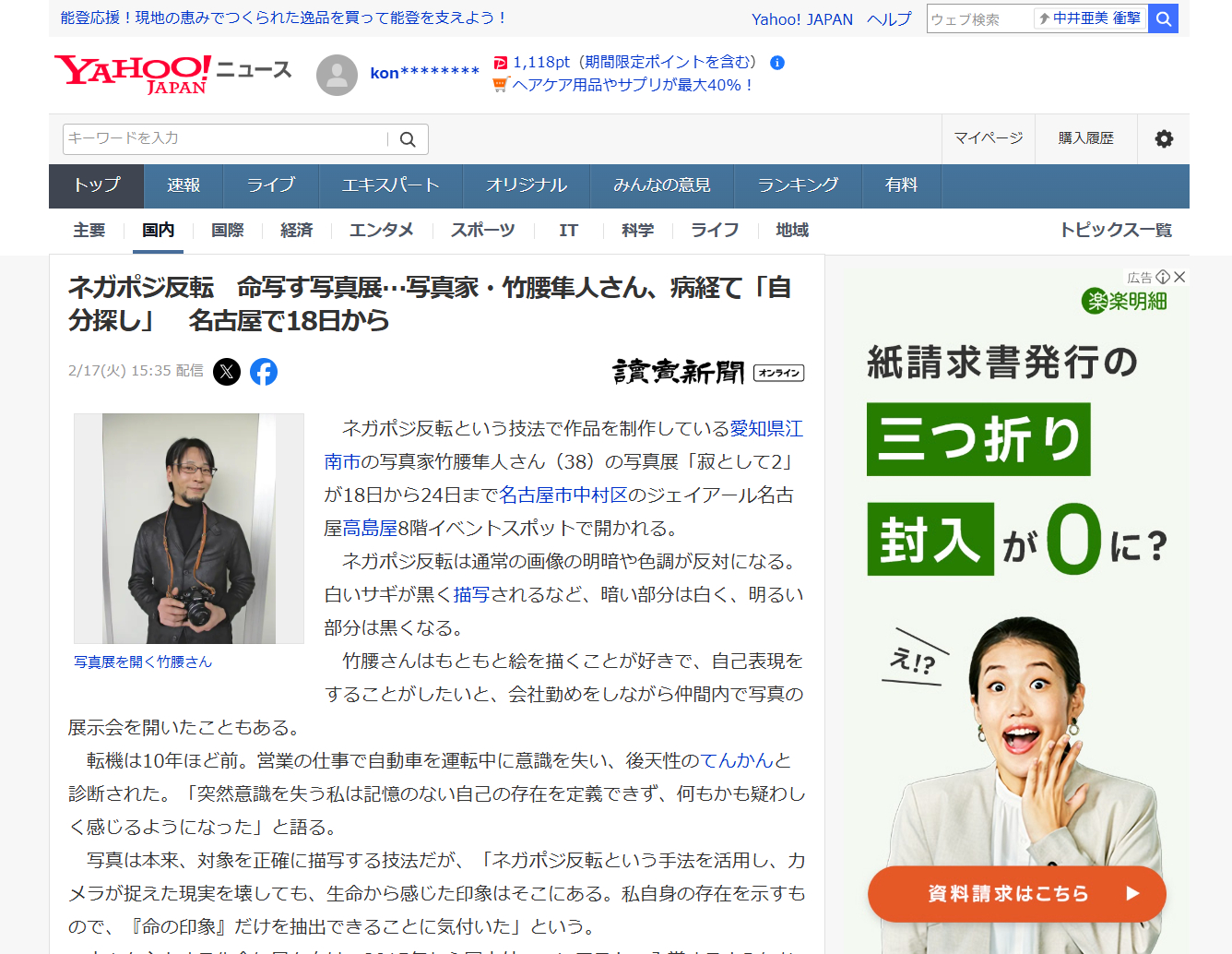
Task: Click the user profile avatar icon
Action: [x=337, y=75]
